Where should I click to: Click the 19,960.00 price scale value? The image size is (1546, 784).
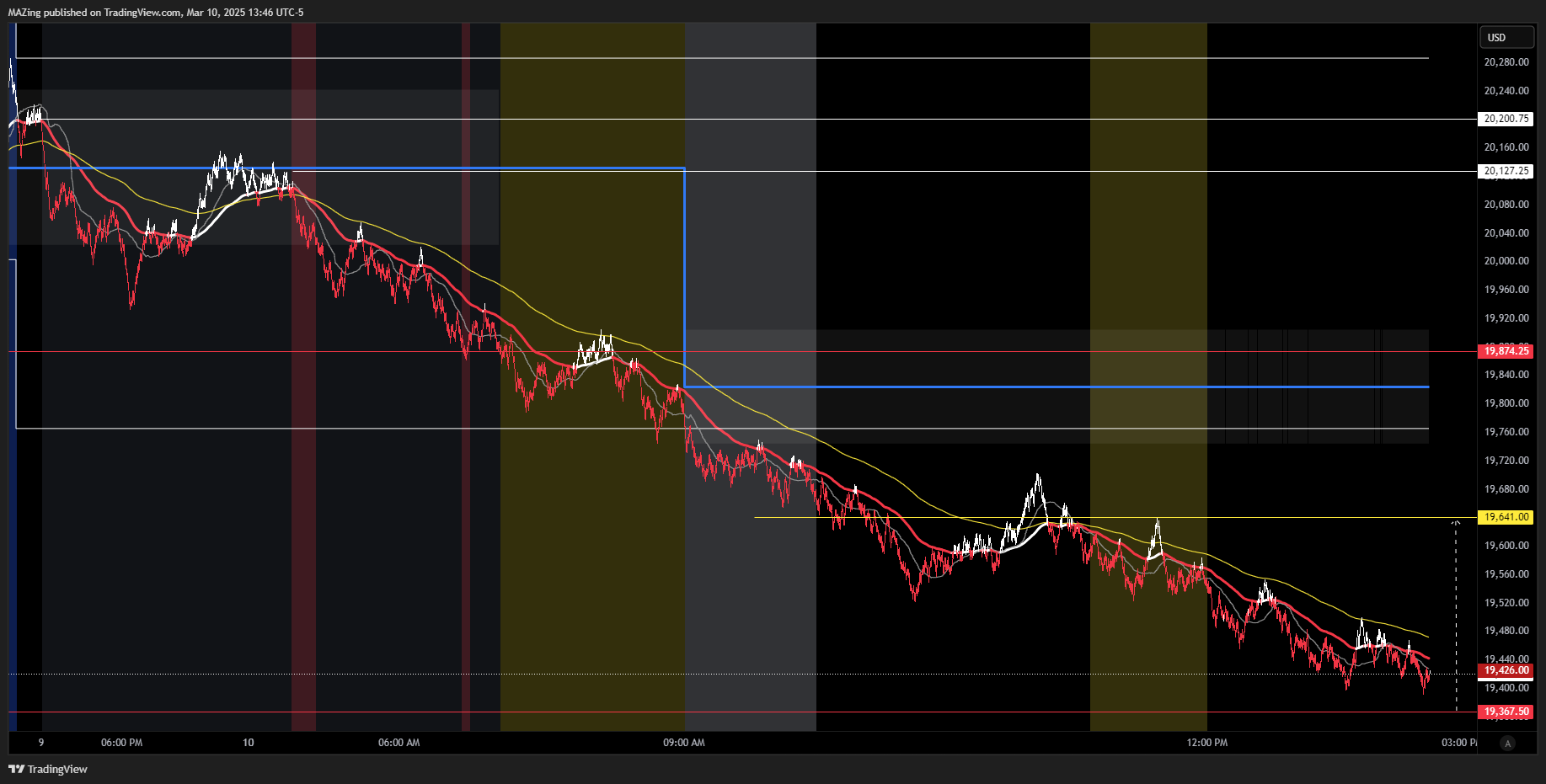(1506, 290)
